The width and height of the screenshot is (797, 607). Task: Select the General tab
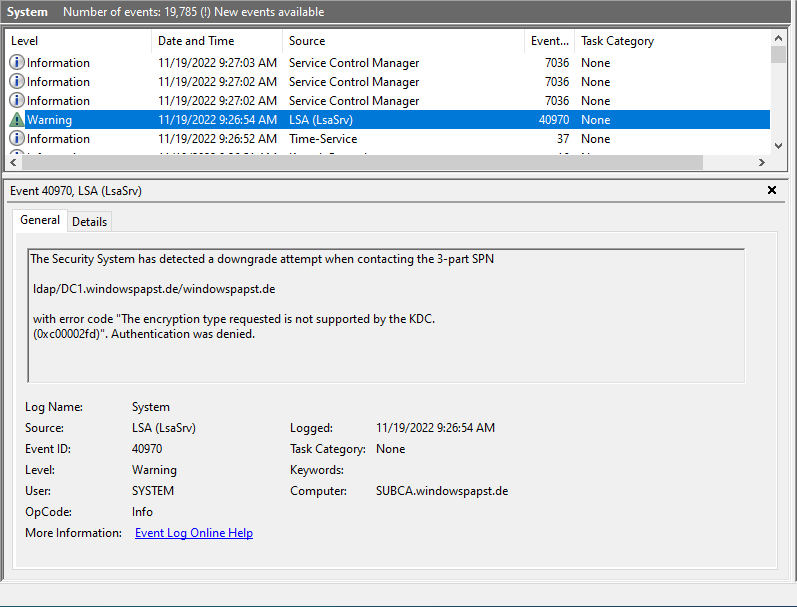click(x=40, y=220)
